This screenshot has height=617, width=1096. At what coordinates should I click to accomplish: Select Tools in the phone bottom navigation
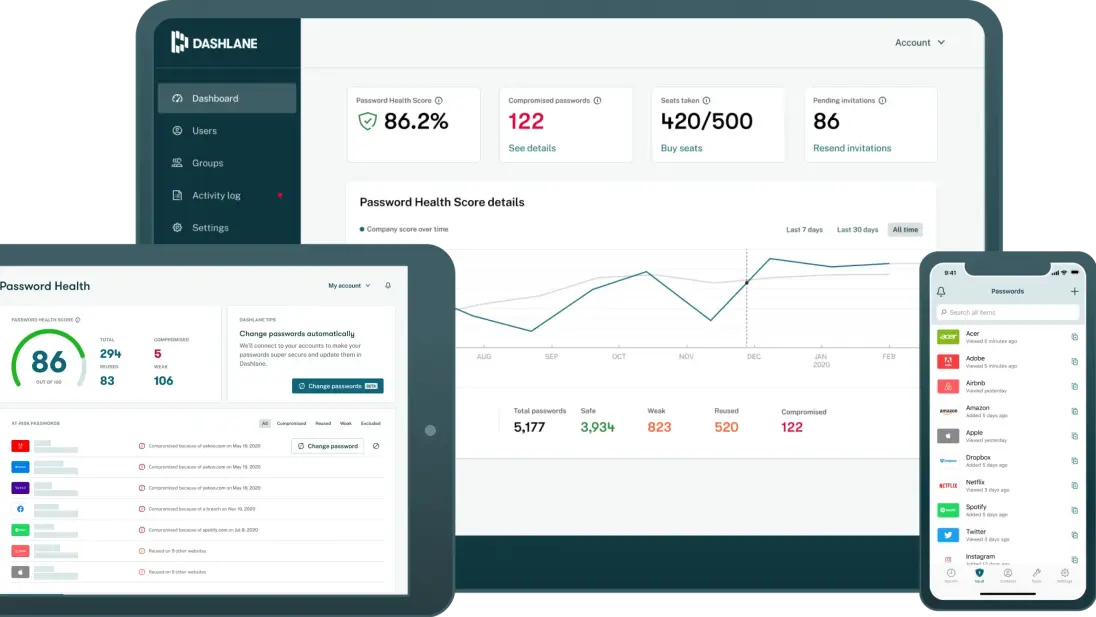(1037, 574)
